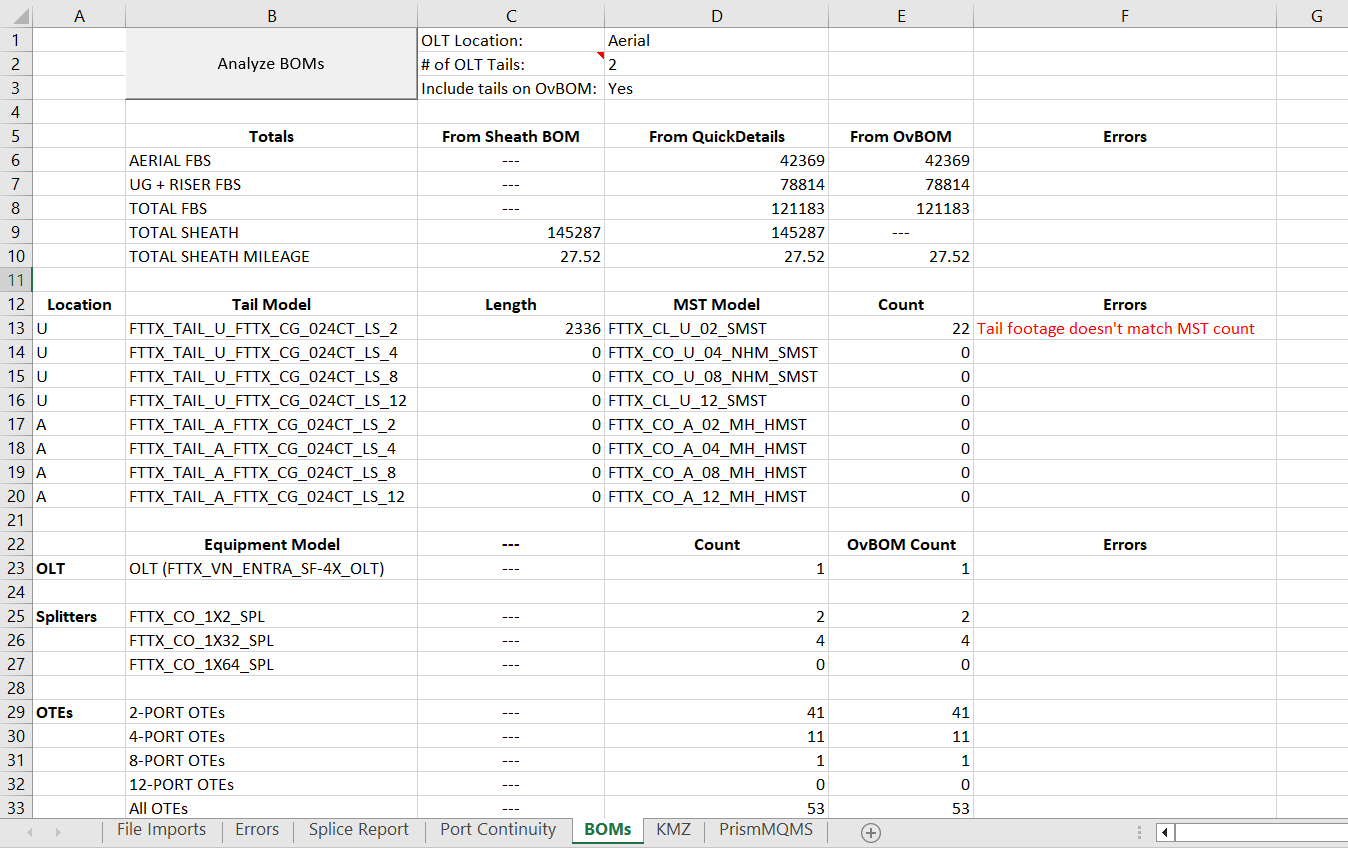Click FTTX_TAIL_U_FTTX_CG_024CT_LS_2 cell
Screen dimensions: 1348x848
point(271,329)
